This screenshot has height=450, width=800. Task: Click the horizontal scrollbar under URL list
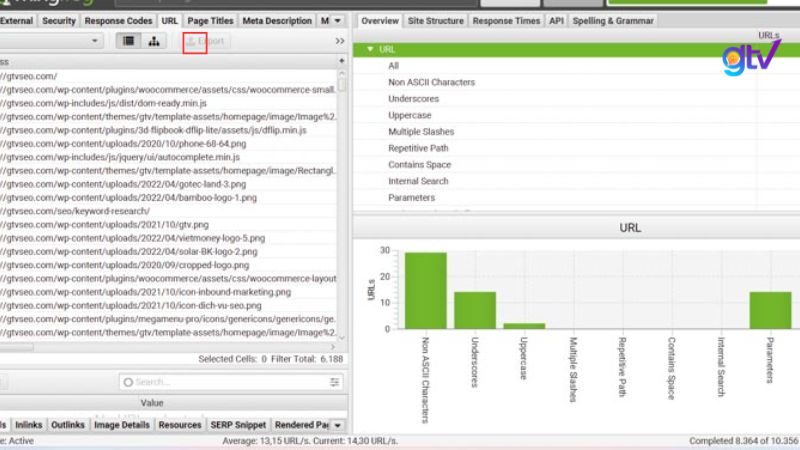pyautogui.click(x=170, y=346)
